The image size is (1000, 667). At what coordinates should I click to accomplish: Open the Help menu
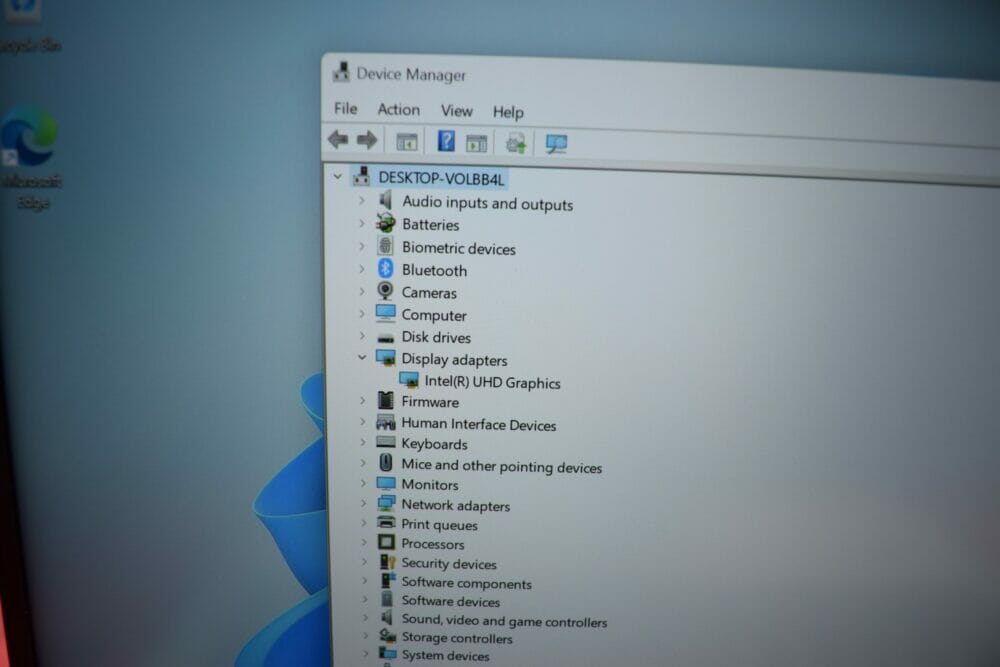pos(508,112)
